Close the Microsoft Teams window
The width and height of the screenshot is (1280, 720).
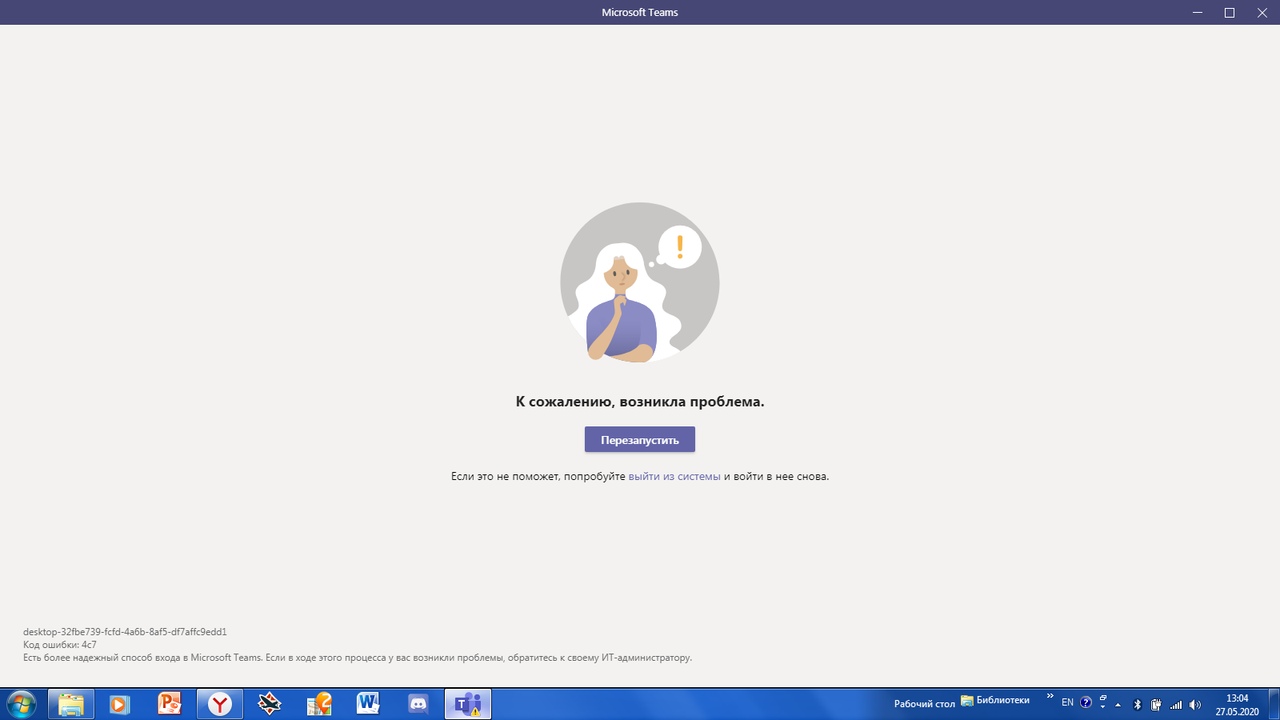[1262, 12]
